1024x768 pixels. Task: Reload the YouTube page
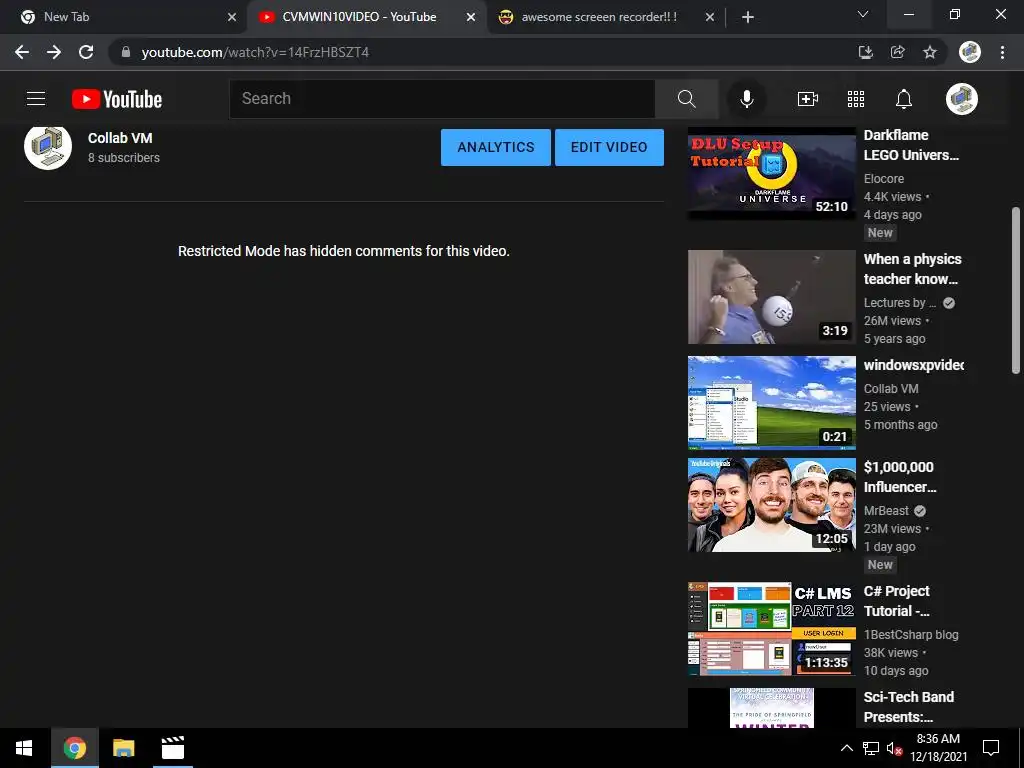(x=86, y=52)
